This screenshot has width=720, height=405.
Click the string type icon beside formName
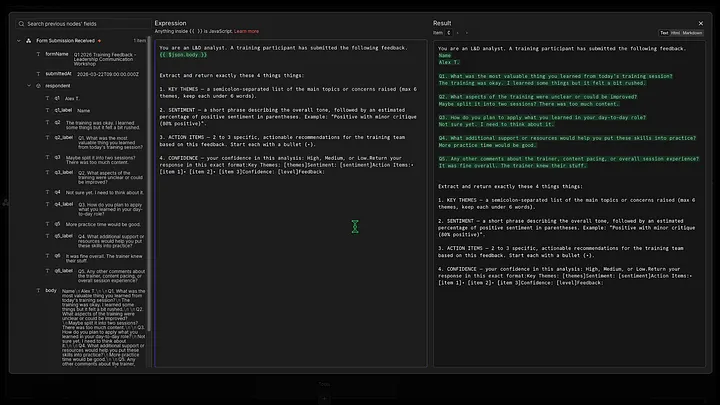(x=38, y=54)
